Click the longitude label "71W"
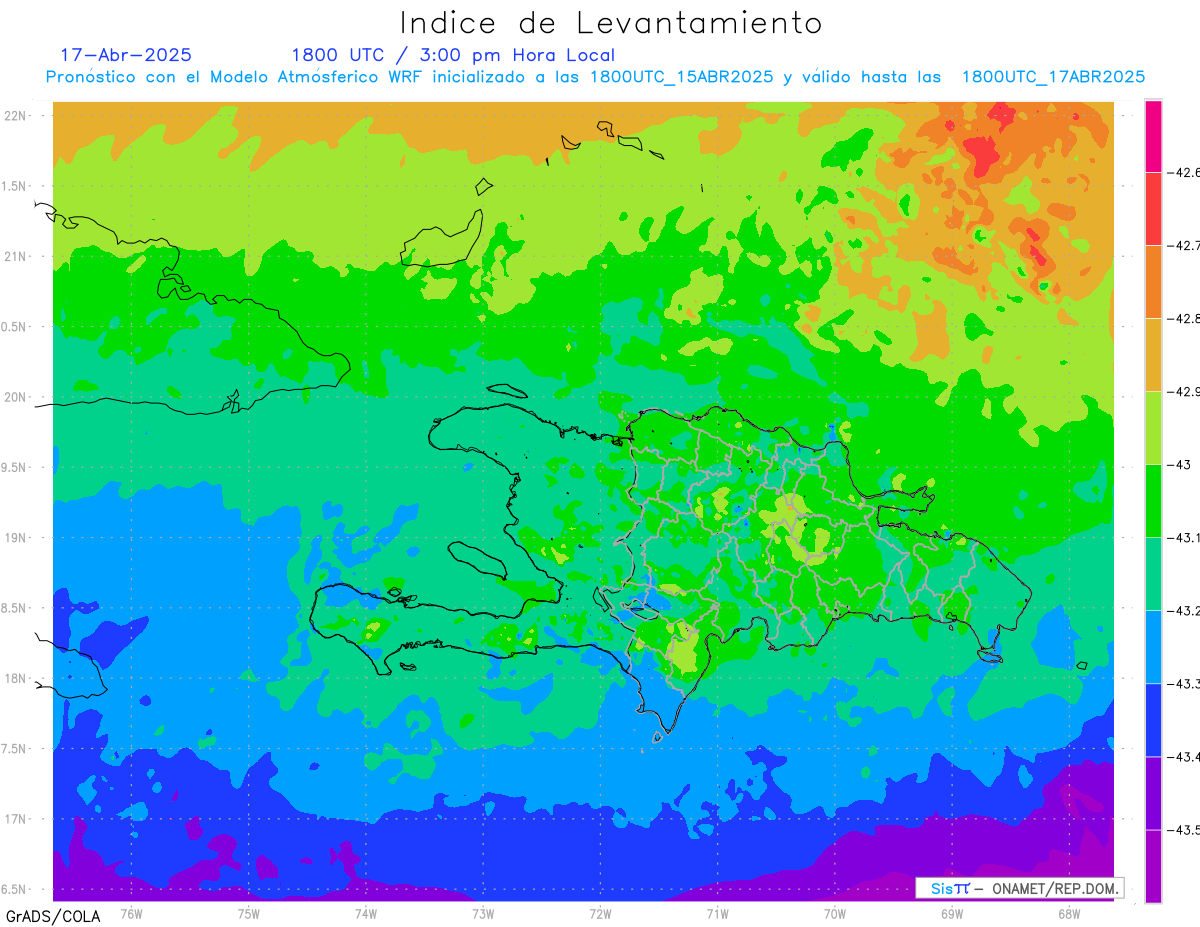1200x927 pixels. point(717,912)
